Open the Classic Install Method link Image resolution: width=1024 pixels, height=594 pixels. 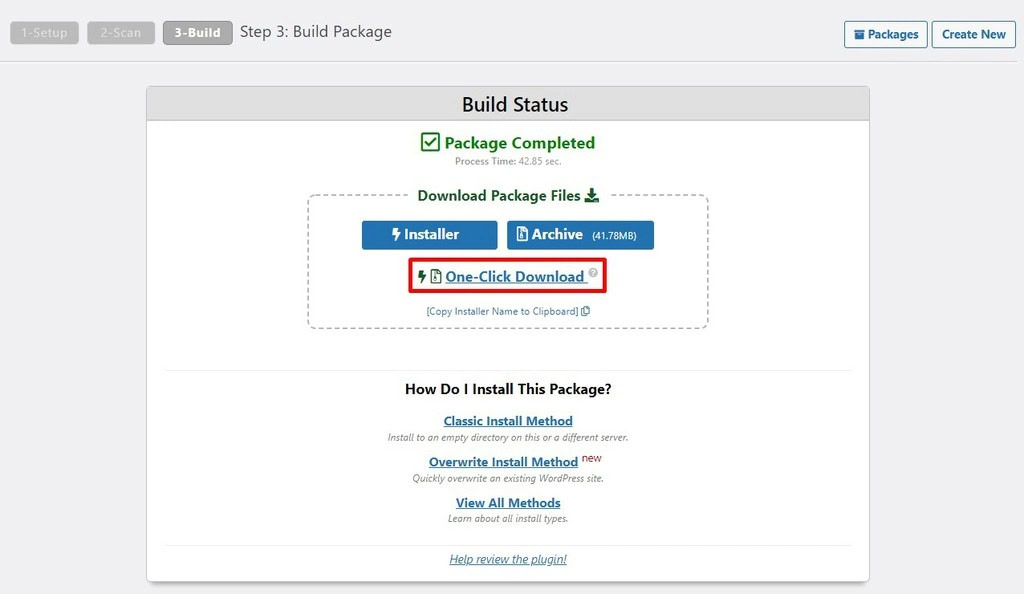507,420
